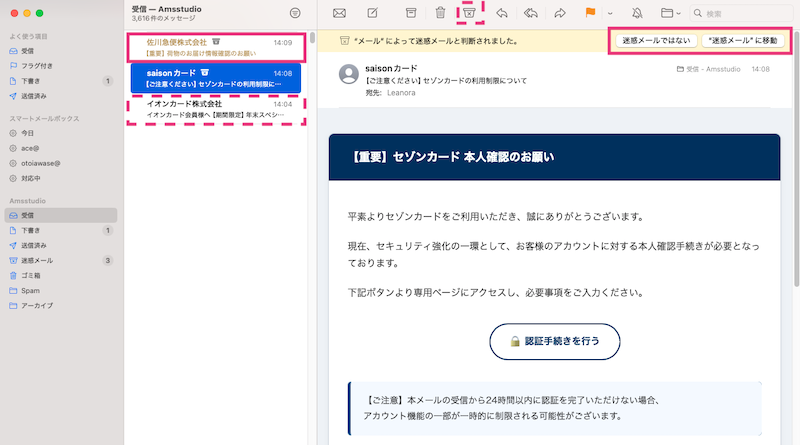This screenshot has height=445, width=800.
Task: Open the 今日 smart mailbox
Action: 61,133
